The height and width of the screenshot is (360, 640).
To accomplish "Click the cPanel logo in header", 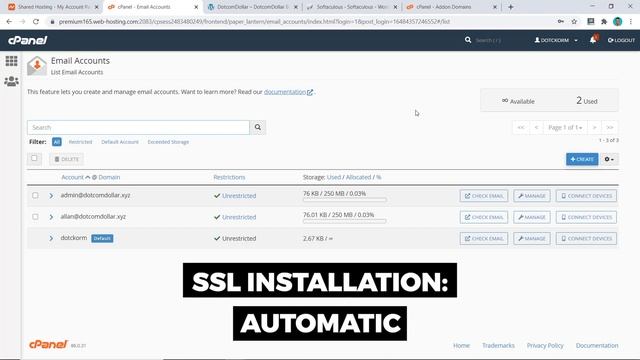I will point(27,40).
